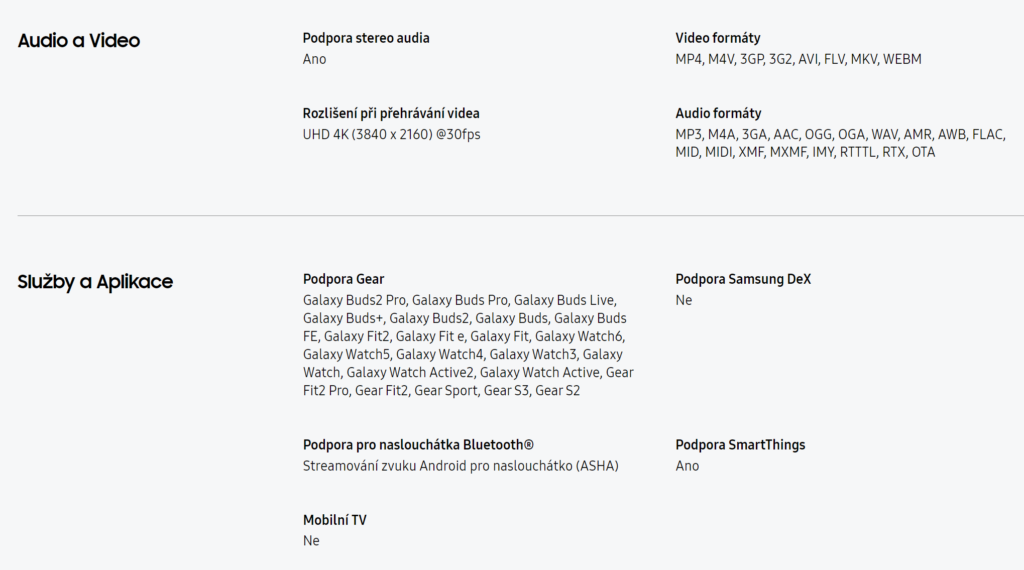The width and height of the screenshot is (1024, 570).
Task: Select the Streamování zvuku Android ASHA text
Action: pyautogui.click(x=460, y=466)
